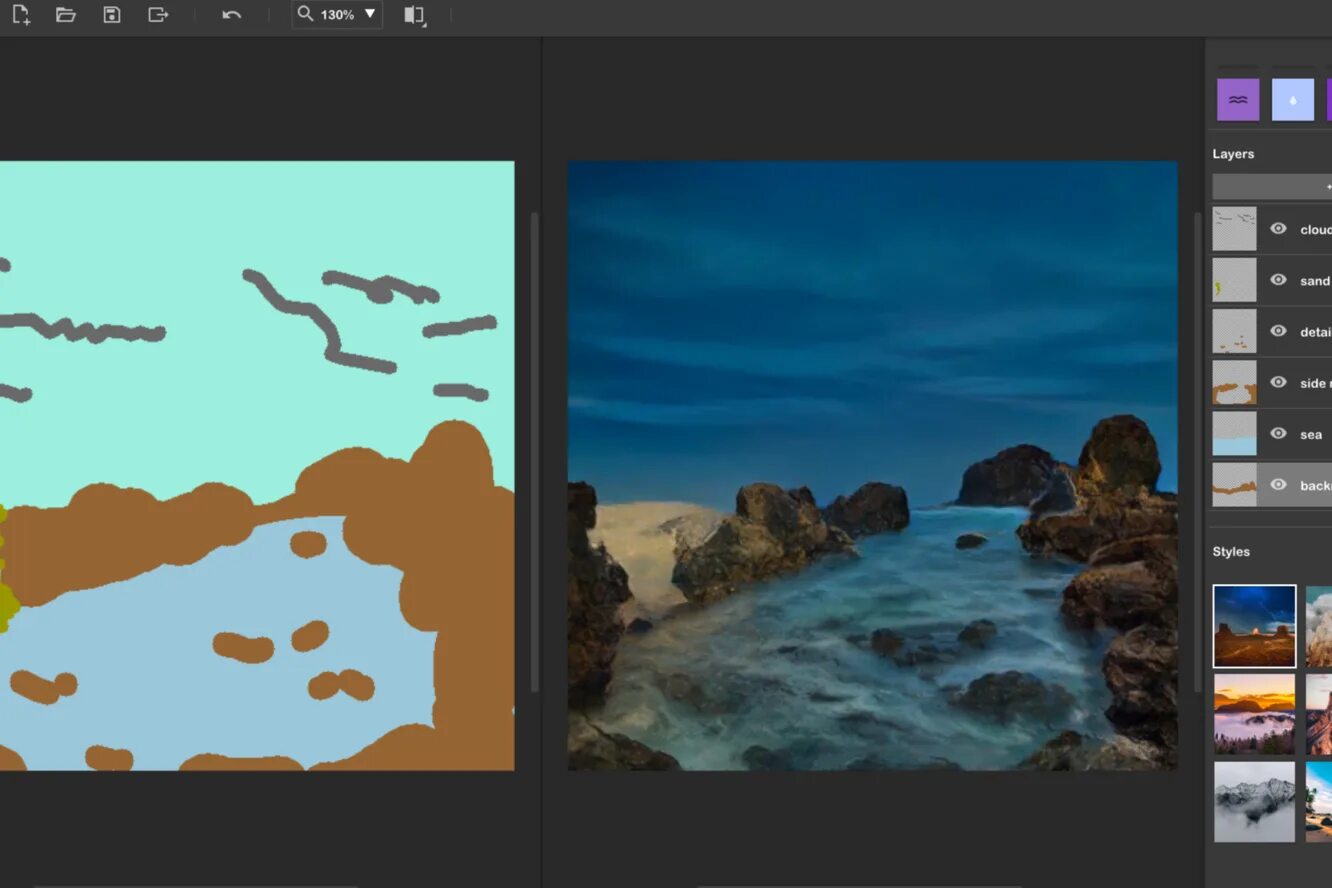This screenshot has width=1332, height=888.
Task: Hide the background layer via eye icon
Action: tap(1278, 485)
